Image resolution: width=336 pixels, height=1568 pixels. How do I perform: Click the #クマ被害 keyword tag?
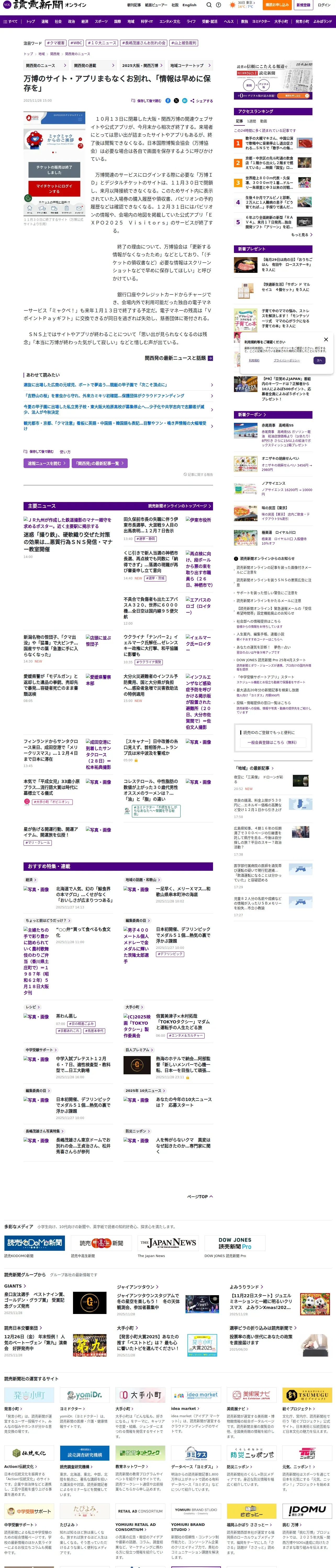[x=56, y=43]
